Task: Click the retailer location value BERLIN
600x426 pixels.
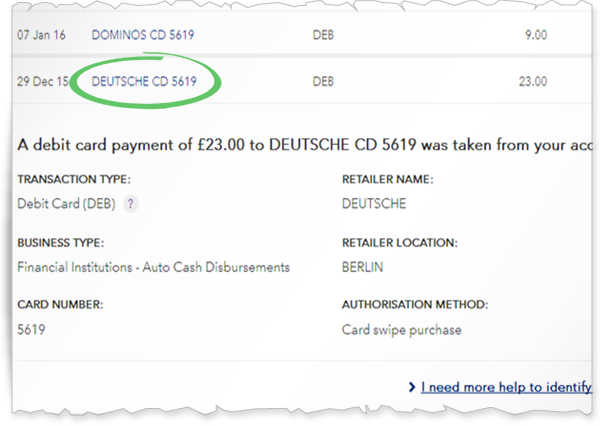Action: (x=362, y=267)
